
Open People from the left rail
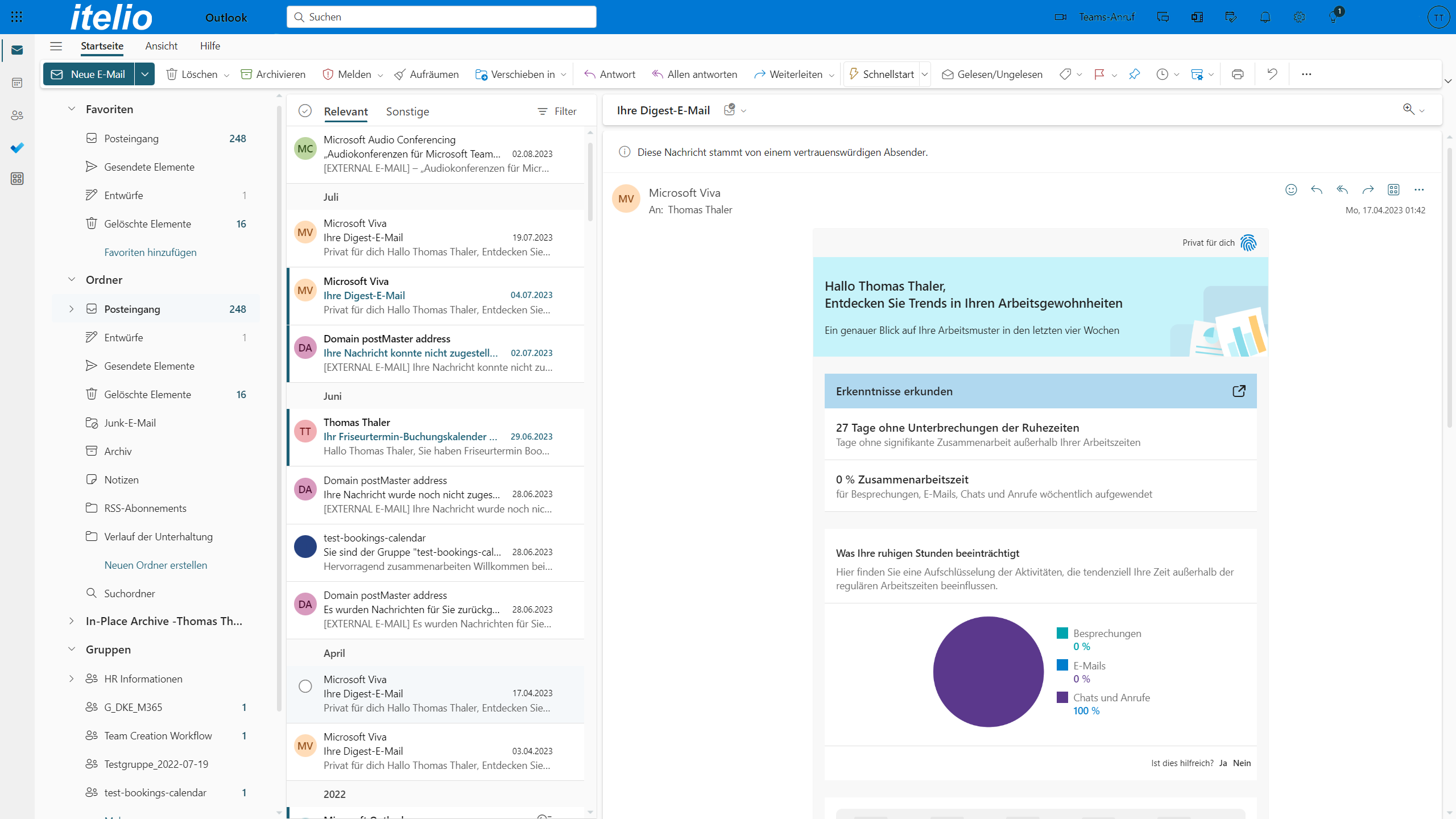[17, 115]
